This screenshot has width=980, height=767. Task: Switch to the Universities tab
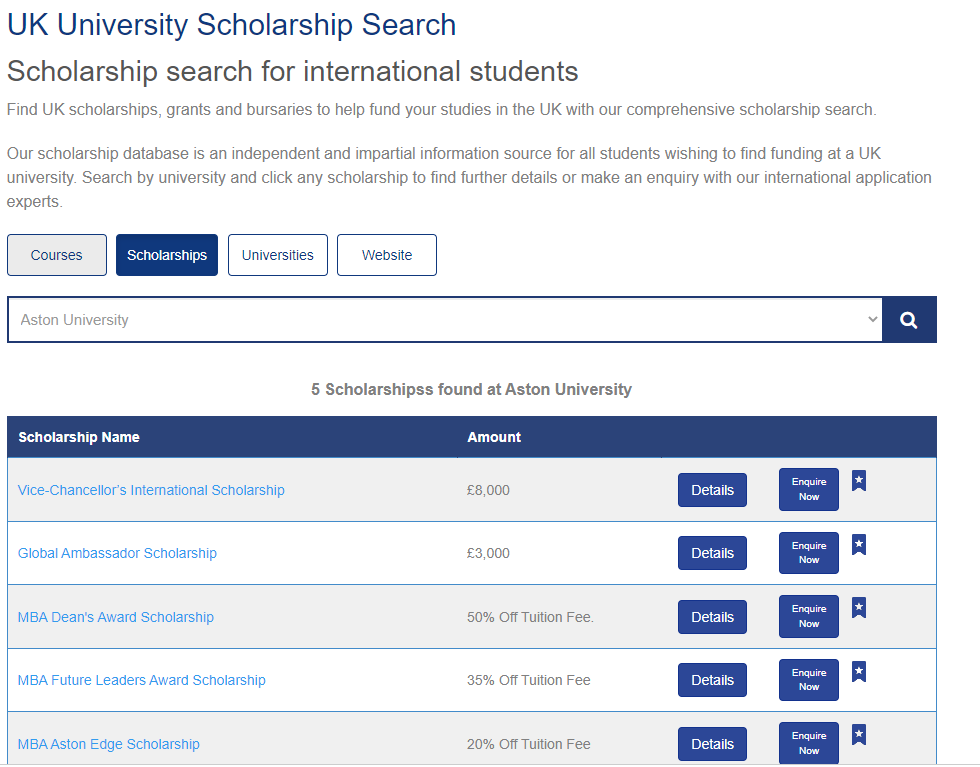click(277, 255)
